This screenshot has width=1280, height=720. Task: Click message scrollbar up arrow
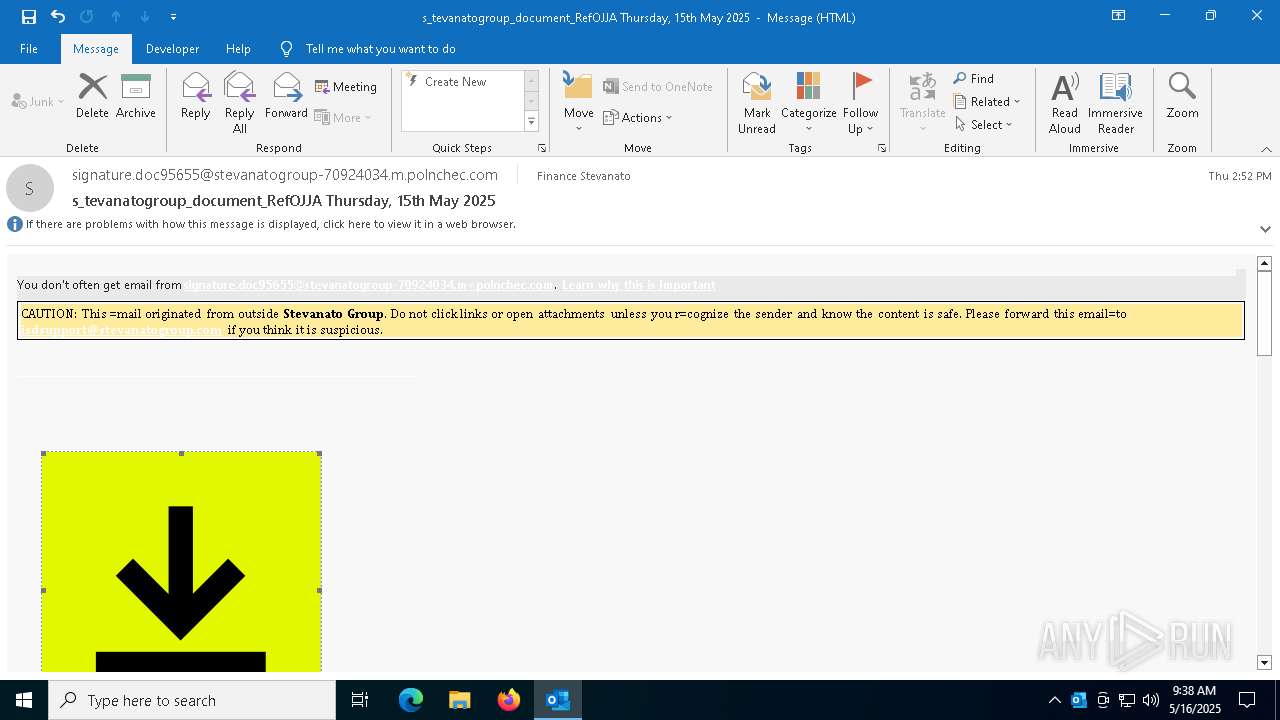[1264, 263]
